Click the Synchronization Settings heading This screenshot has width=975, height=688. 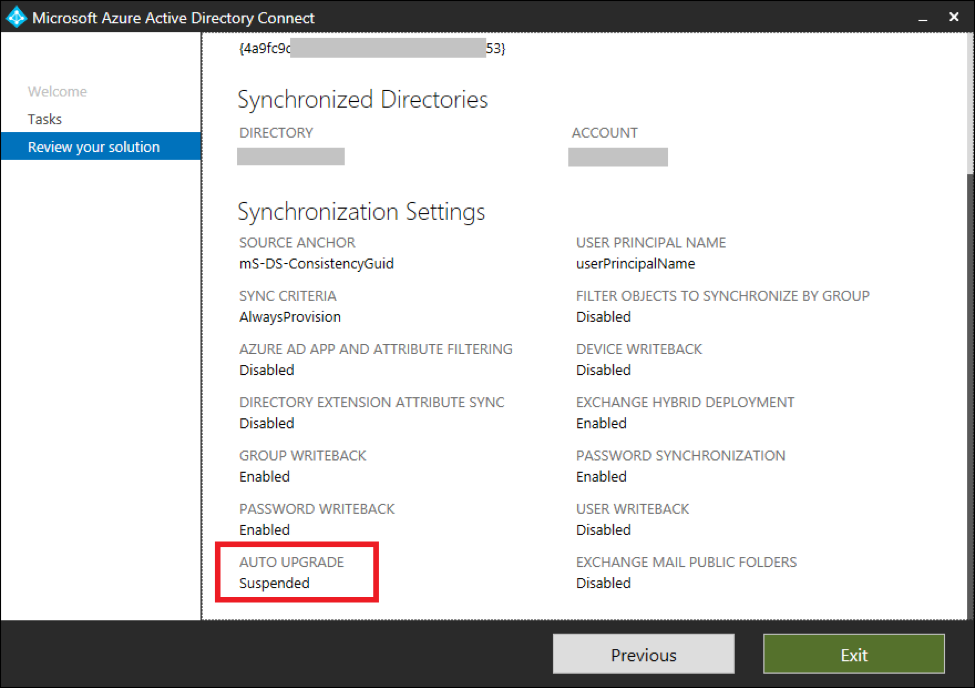point(361,211)
